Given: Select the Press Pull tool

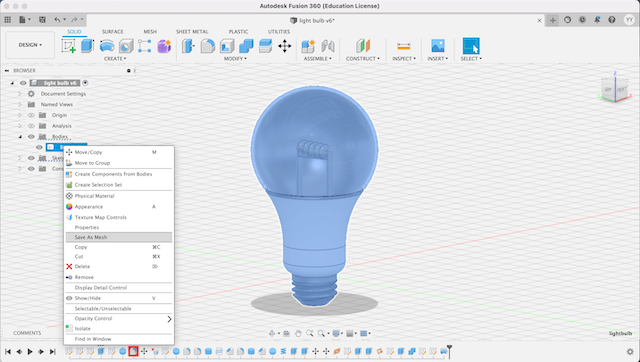Looking at the screenshot, I should 188,46.
